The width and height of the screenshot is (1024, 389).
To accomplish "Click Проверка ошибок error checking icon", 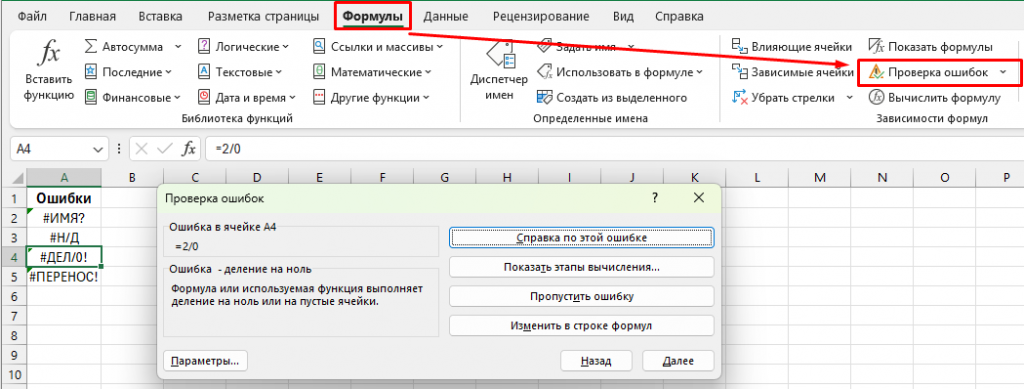I will coord(876,72).
